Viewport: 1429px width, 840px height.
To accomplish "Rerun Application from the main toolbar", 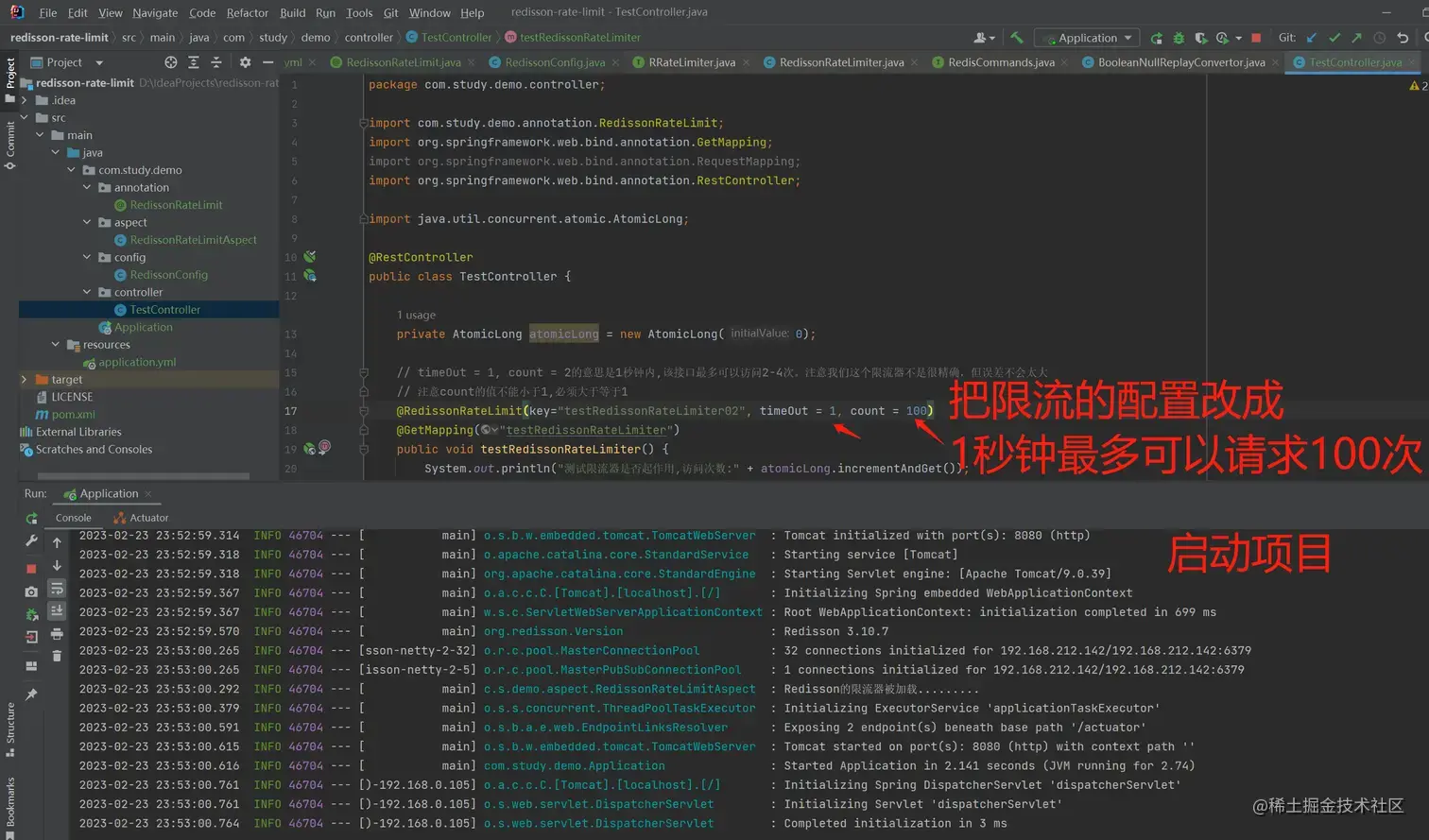I will [1156, 38].
